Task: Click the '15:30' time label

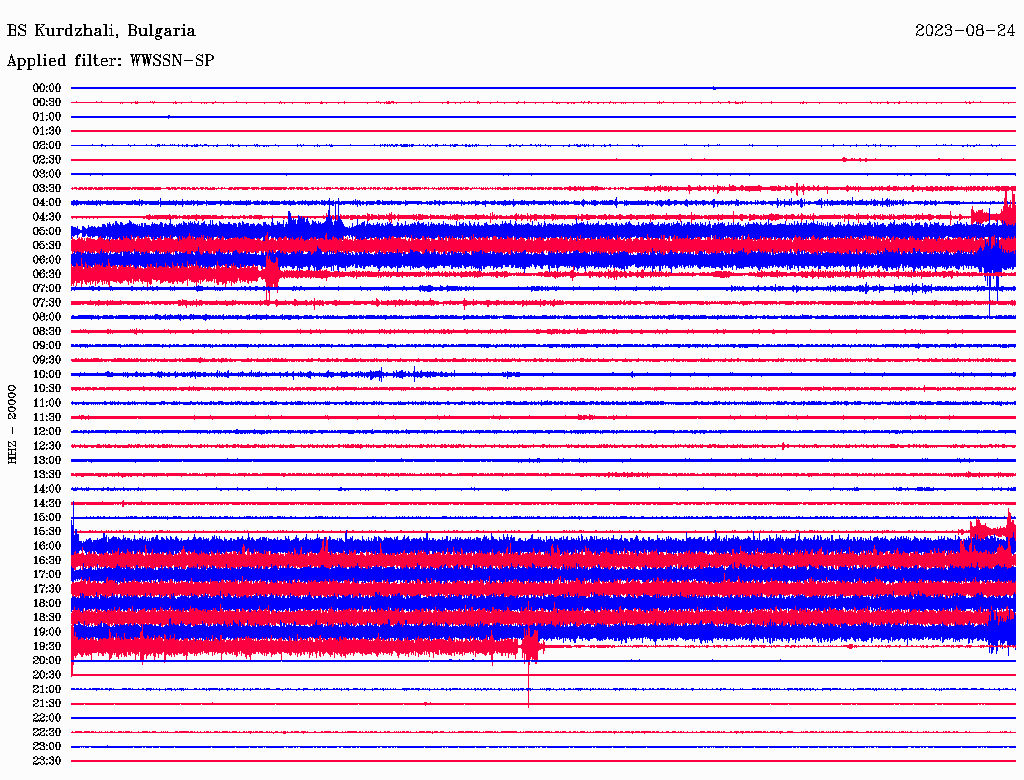Action: (47, 532)
